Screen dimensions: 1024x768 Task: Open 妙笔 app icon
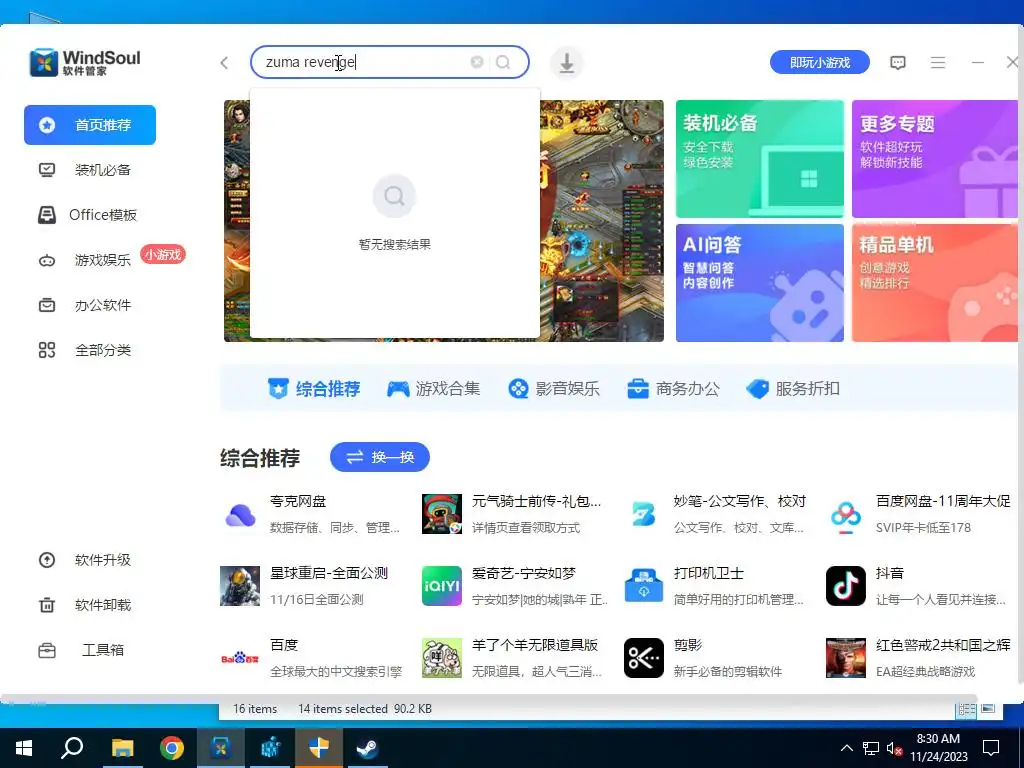click(x=643, y=515)
